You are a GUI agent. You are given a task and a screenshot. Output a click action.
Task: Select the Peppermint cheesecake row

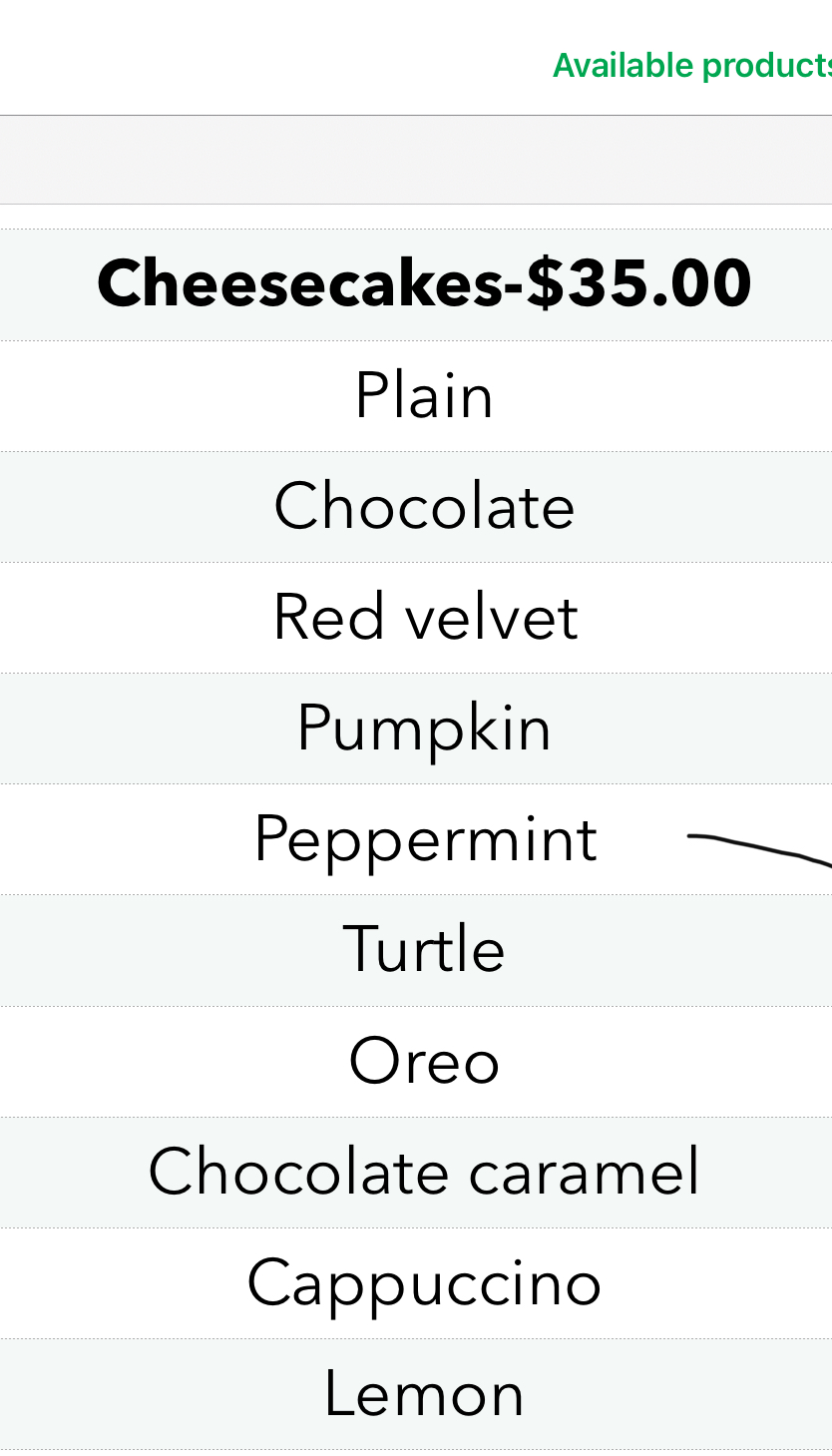coord(425,839)
